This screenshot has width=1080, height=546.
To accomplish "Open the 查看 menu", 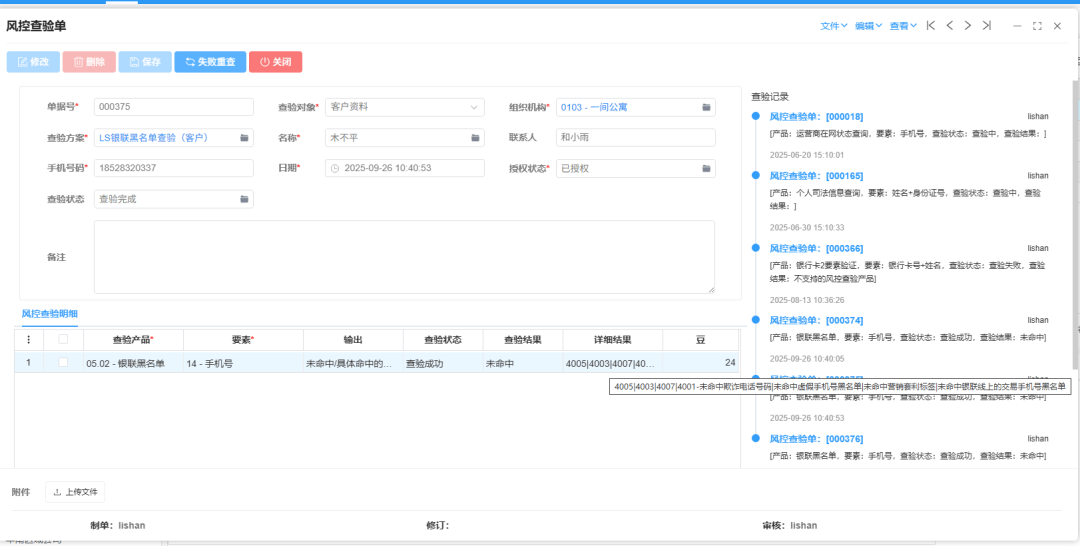I will 903,25.
